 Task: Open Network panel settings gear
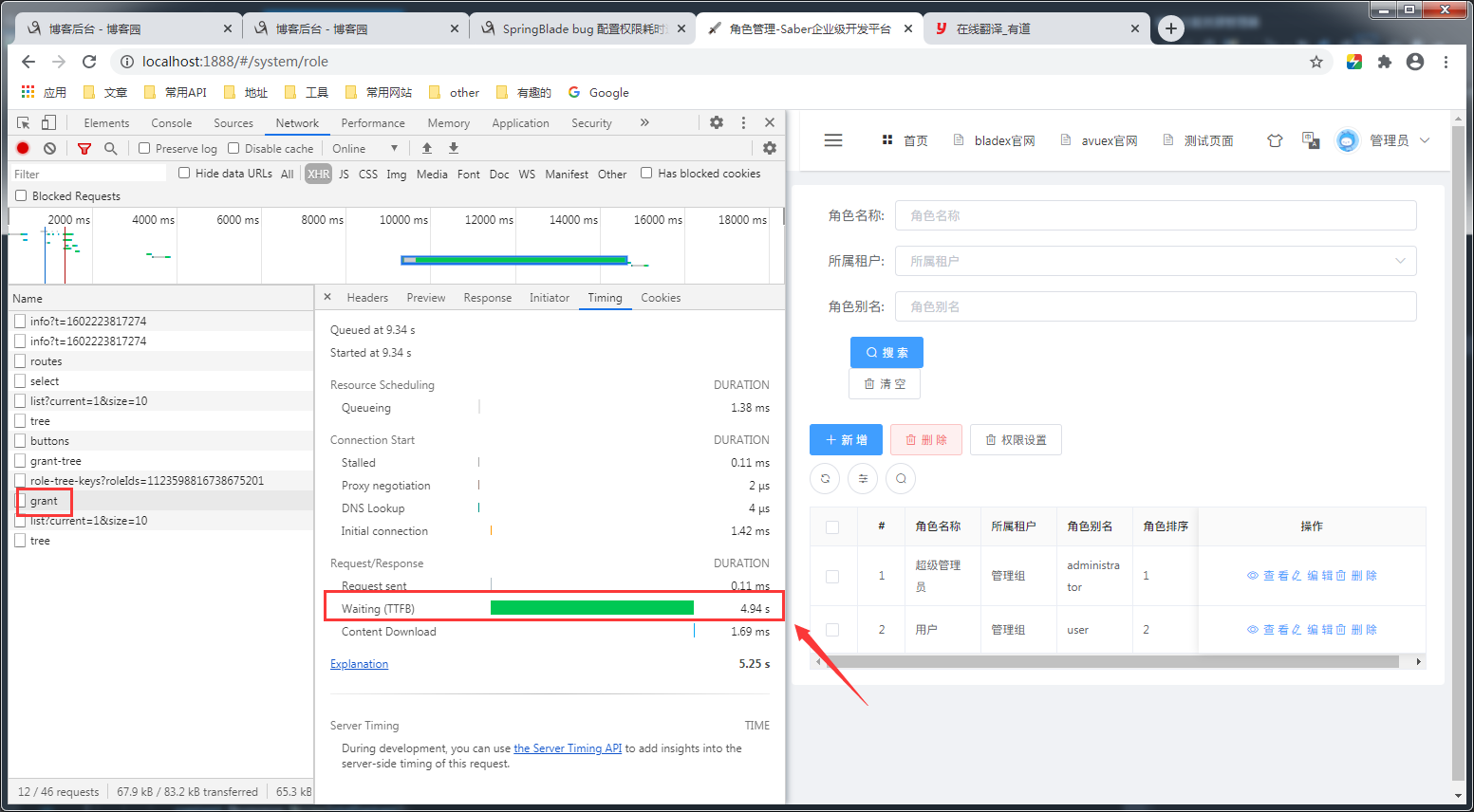click(770, 148)
